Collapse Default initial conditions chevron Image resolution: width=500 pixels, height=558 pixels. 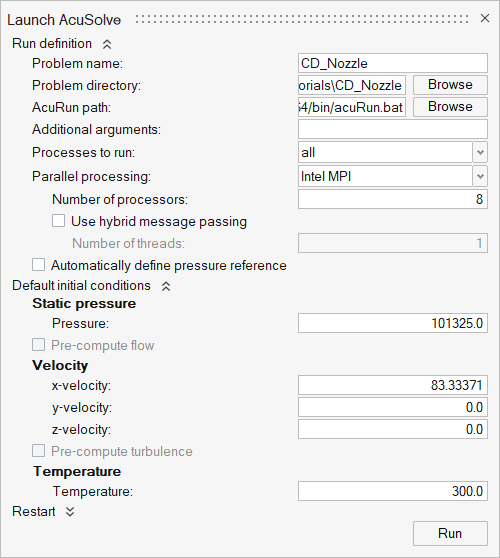pyautogui.click(x=166, y=286)
